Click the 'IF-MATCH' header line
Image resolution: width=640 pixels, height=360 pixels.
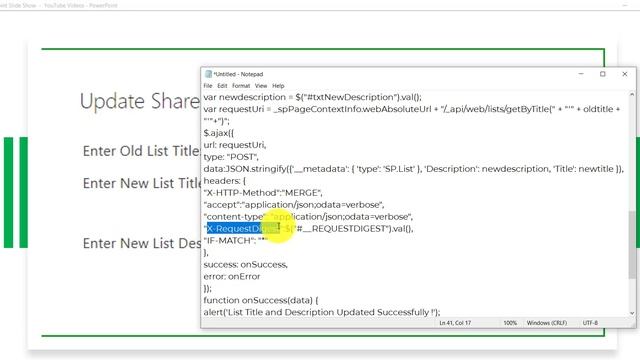[236, 240]
